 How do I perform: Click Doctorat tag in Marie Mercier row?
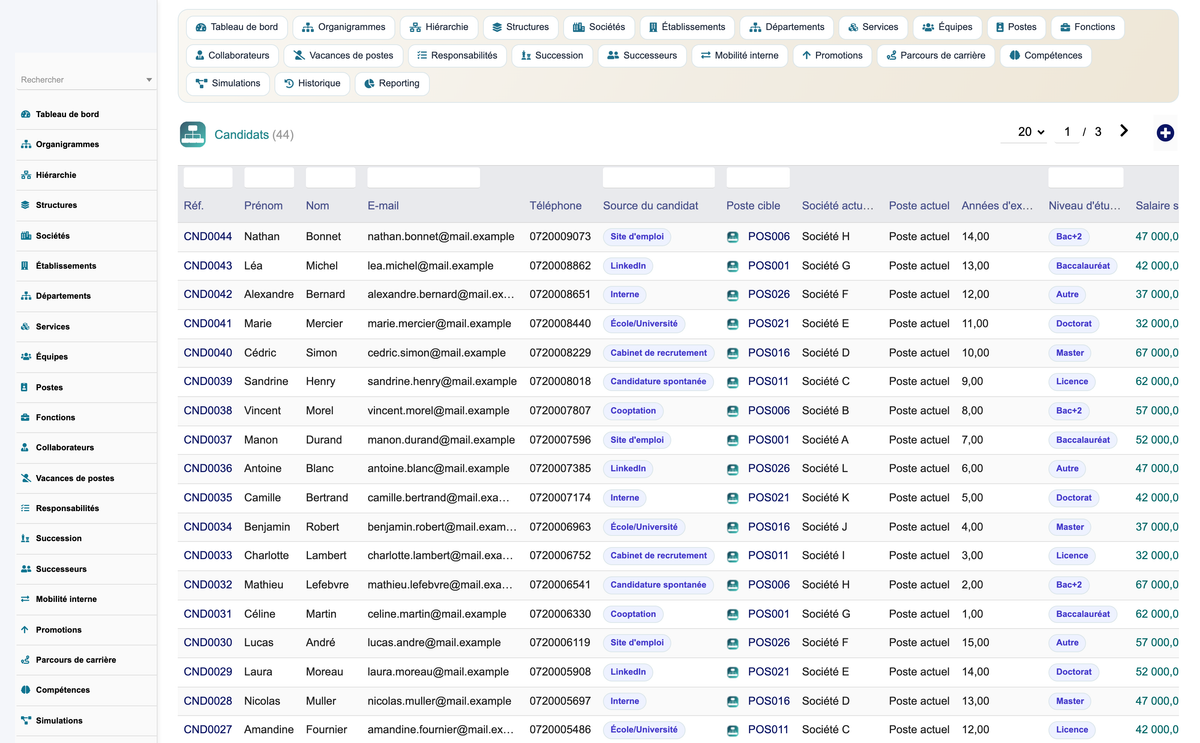click(x=1074, y=324)
